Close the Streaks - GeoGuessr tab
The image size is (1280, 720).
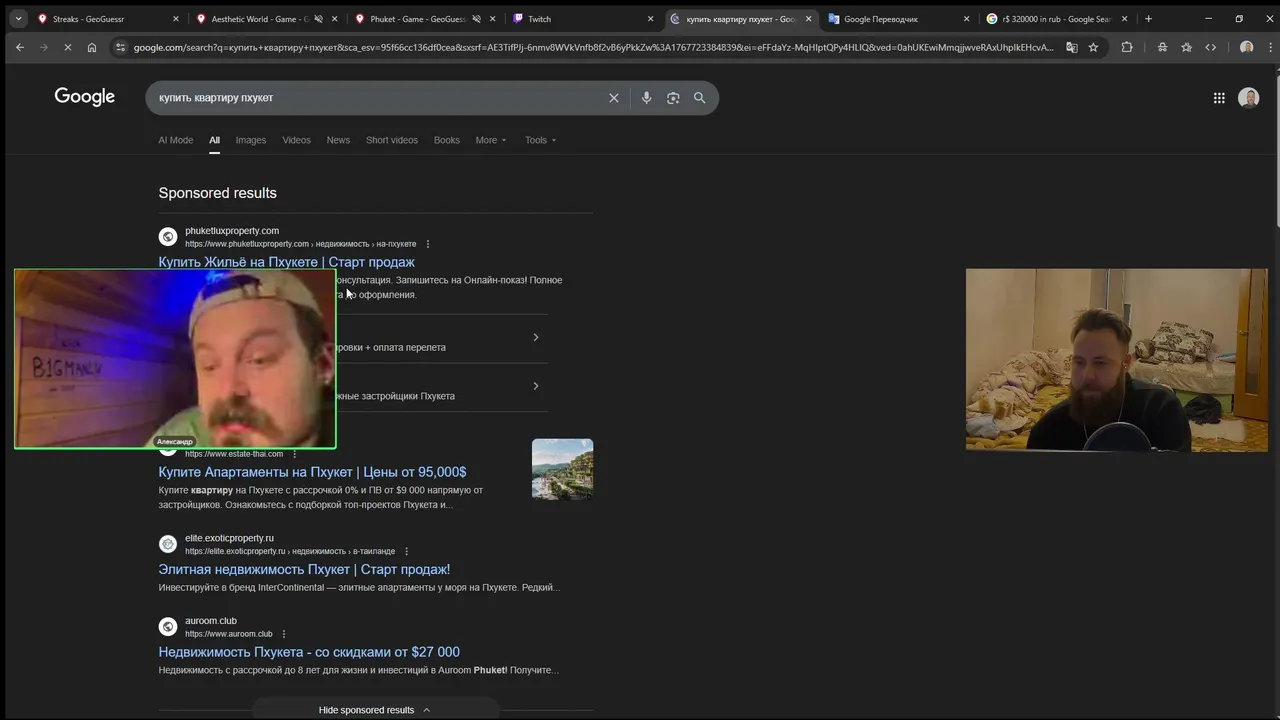tap(176, 19)
